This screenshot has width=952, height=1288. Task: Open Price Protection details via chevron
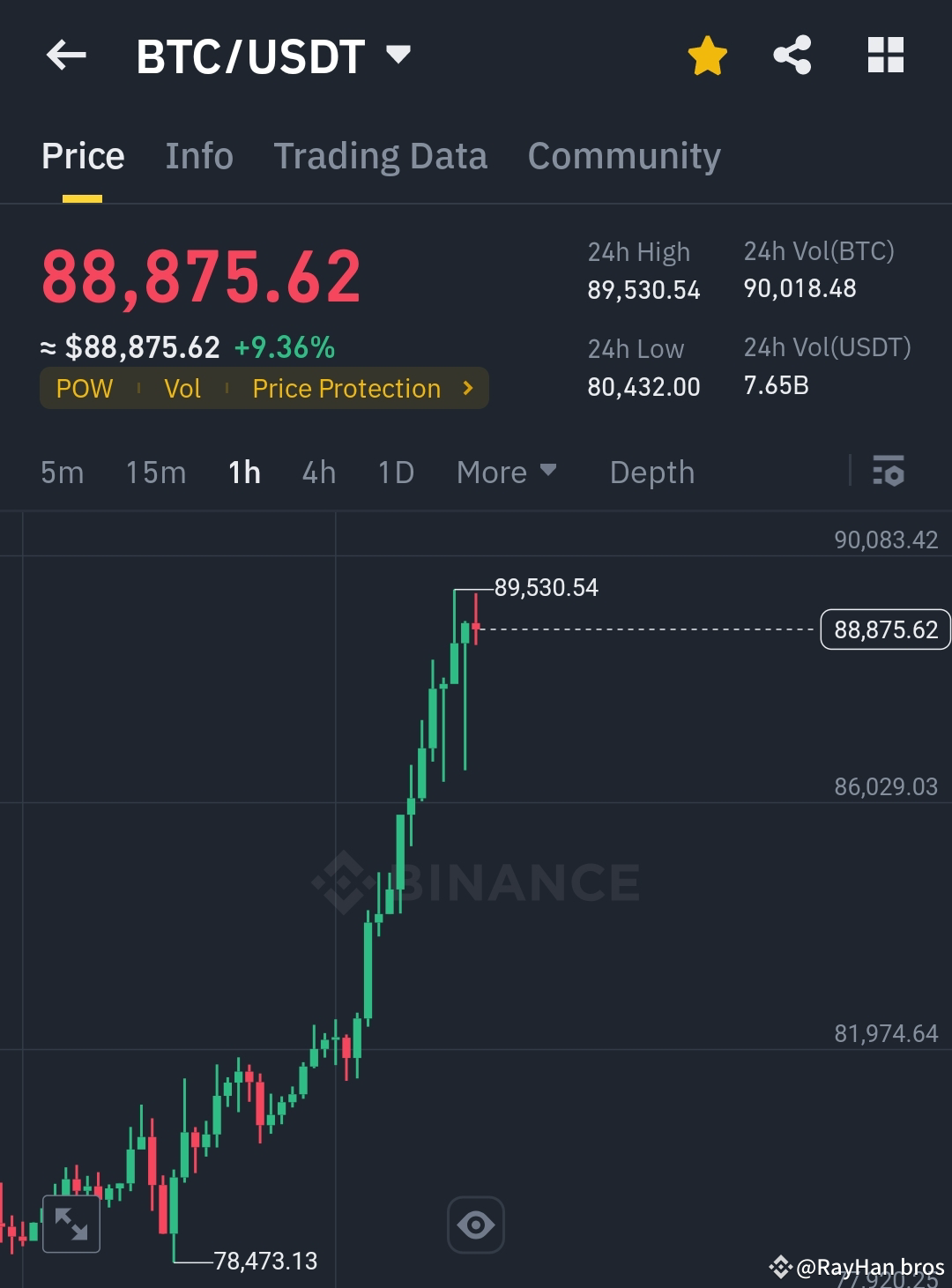468,388
